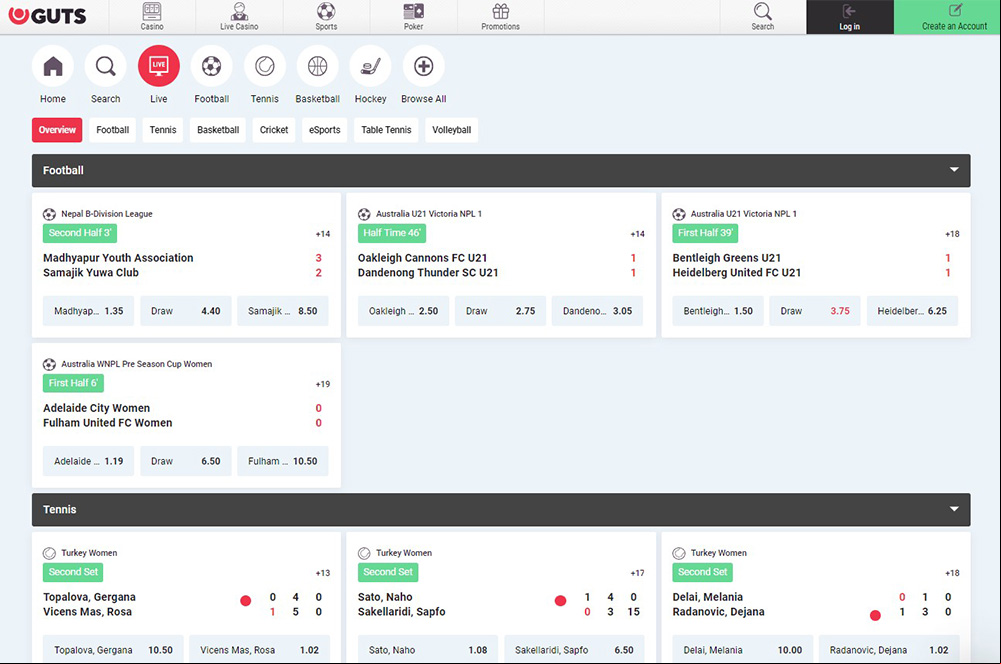Viewport: 1001px width, 664px height.
Task: Open Australia WNPL Pre Season Cup Women
Action: click(x=137, y=364)
